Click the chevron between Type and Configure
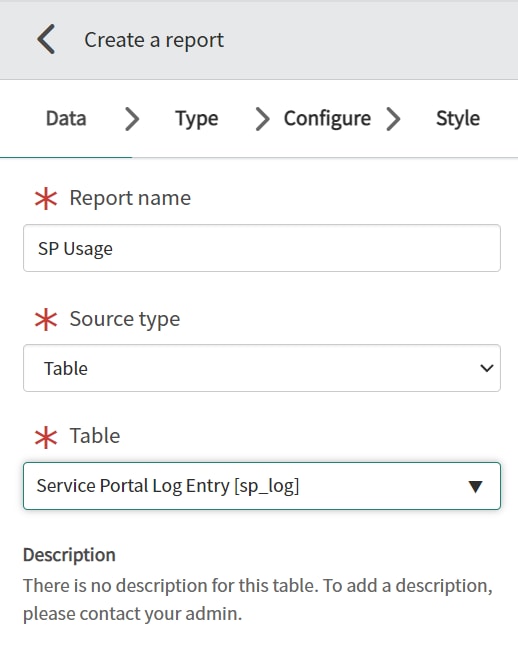Image resolution: width=518 pixels, height=670 pixels. tap(262, 119)
